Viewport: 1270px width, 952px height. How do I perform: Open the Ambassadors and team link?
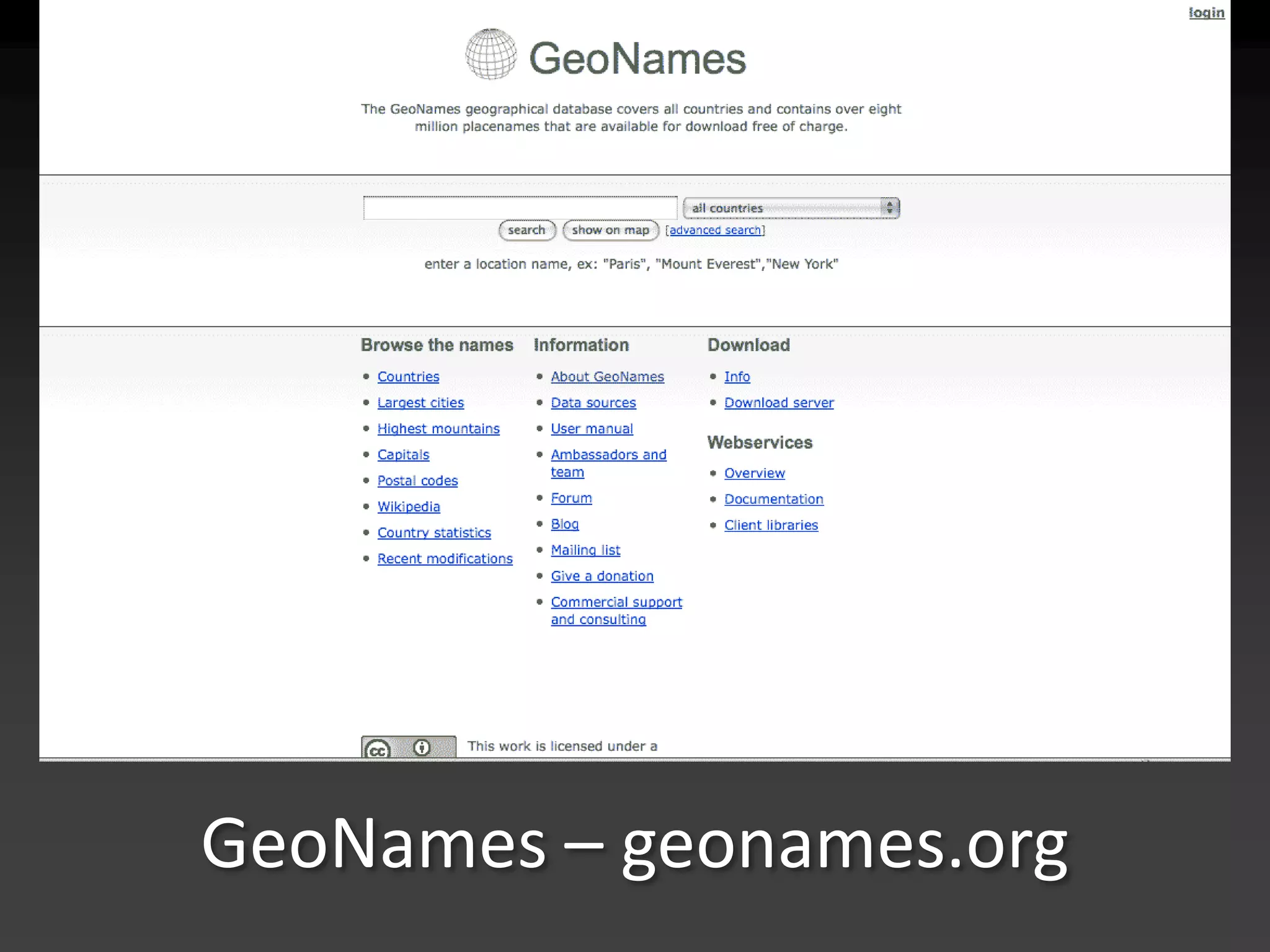coord(608,464)
